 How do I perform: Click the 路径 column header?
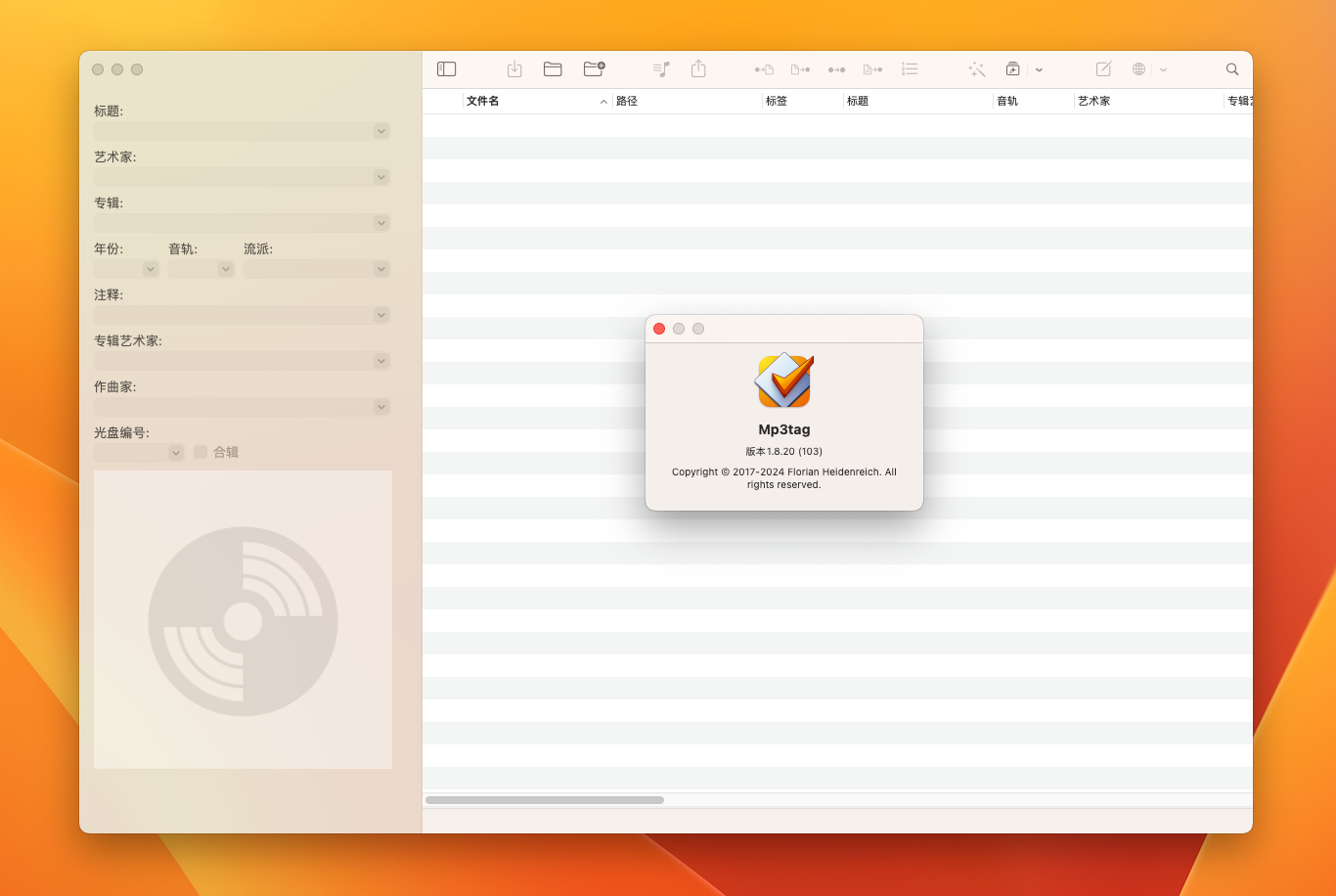coord(688,101)
